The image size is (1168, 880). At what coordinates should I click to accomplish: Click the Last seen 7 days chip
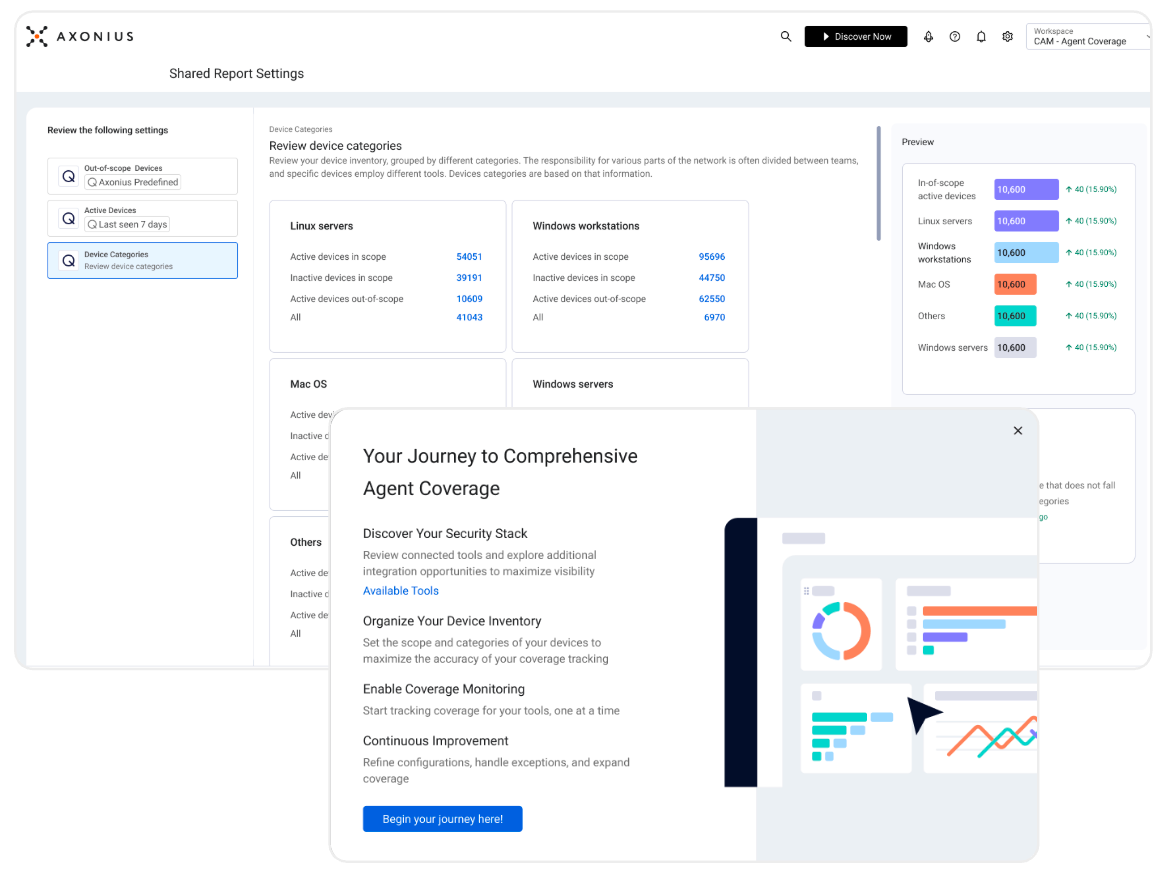click(127, 224)
